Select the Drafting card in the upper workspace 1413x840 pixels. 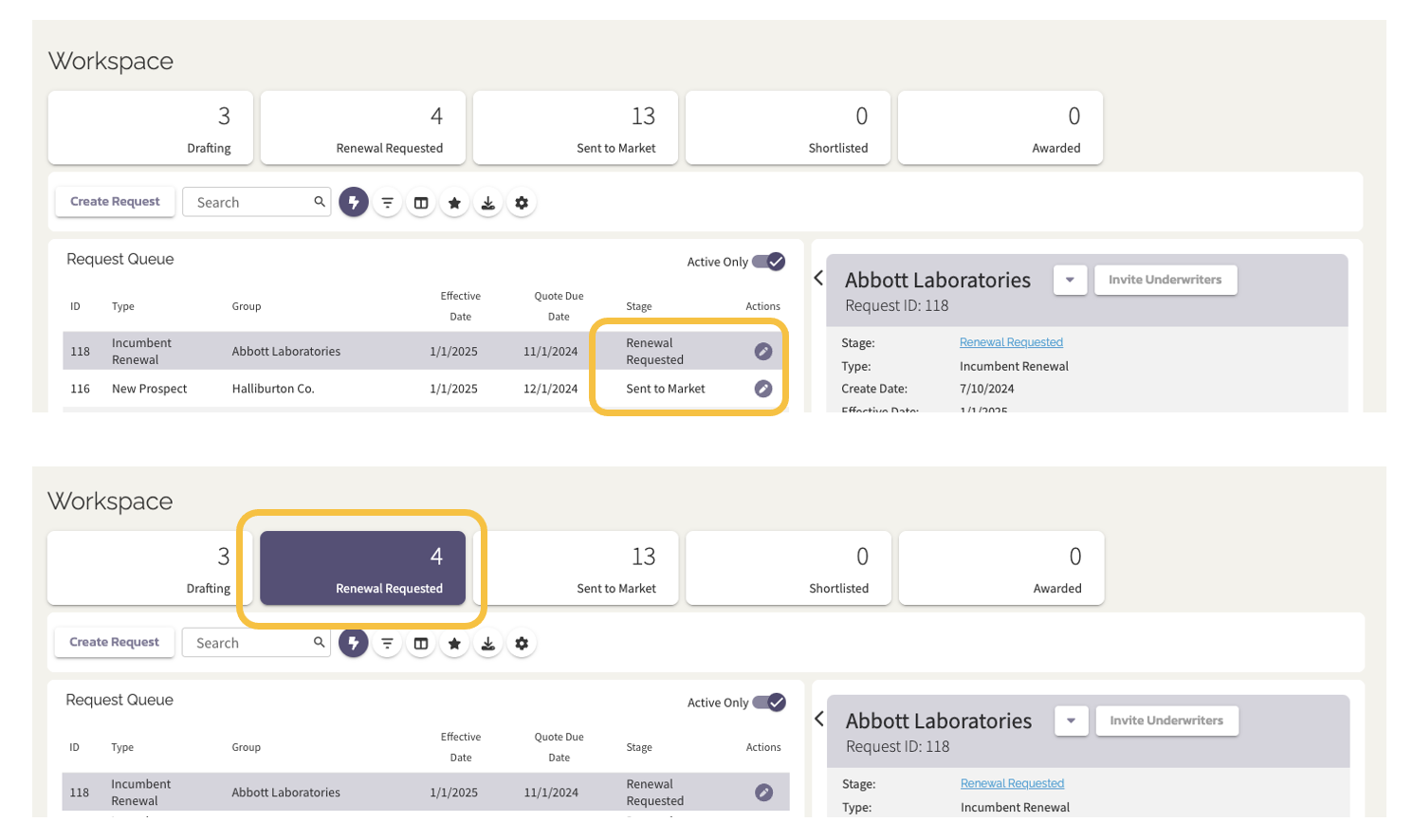point(151,128)
